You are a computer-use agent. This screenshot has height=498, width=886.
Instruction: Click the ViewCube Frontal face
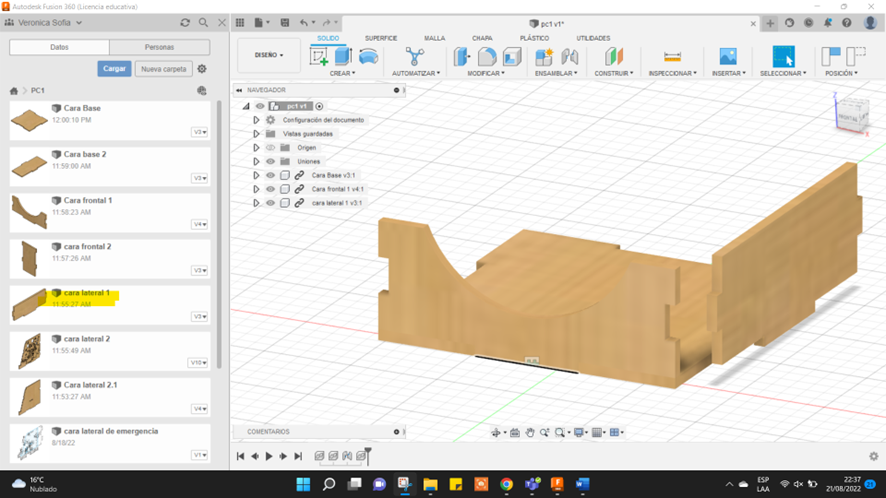[847, 117]
